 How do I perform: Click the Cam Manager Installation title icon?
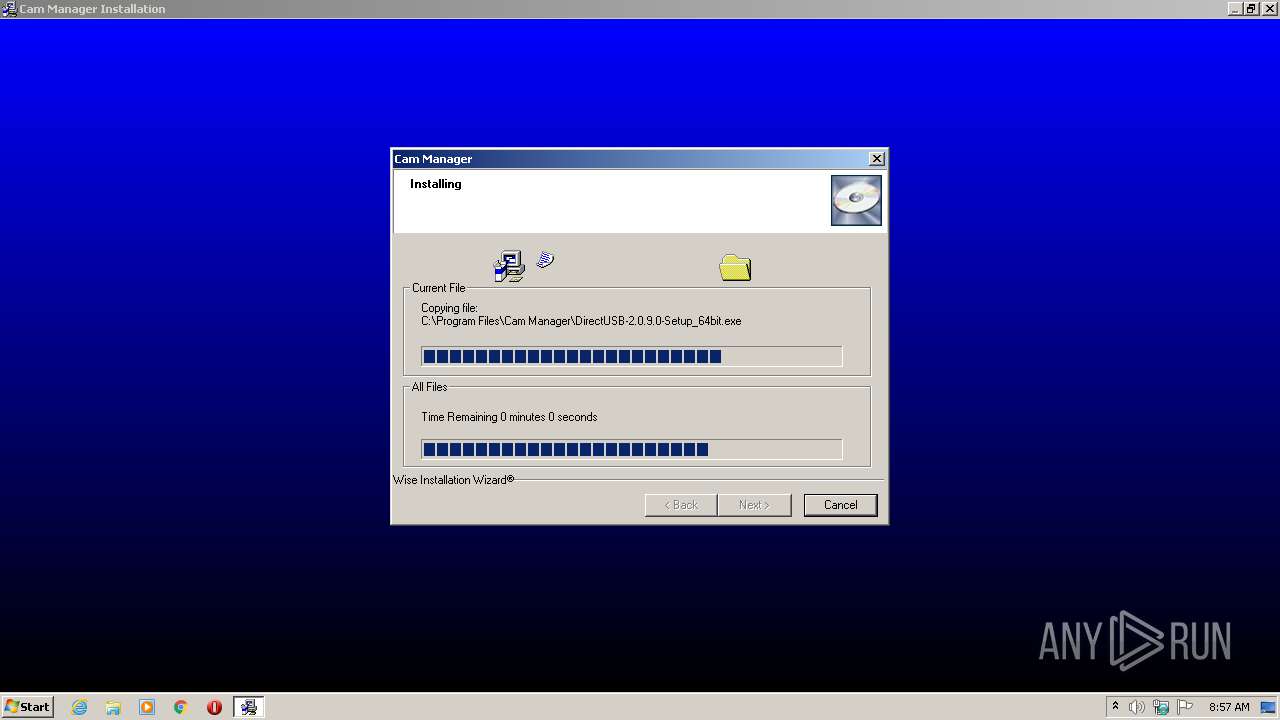coord(9,9)
